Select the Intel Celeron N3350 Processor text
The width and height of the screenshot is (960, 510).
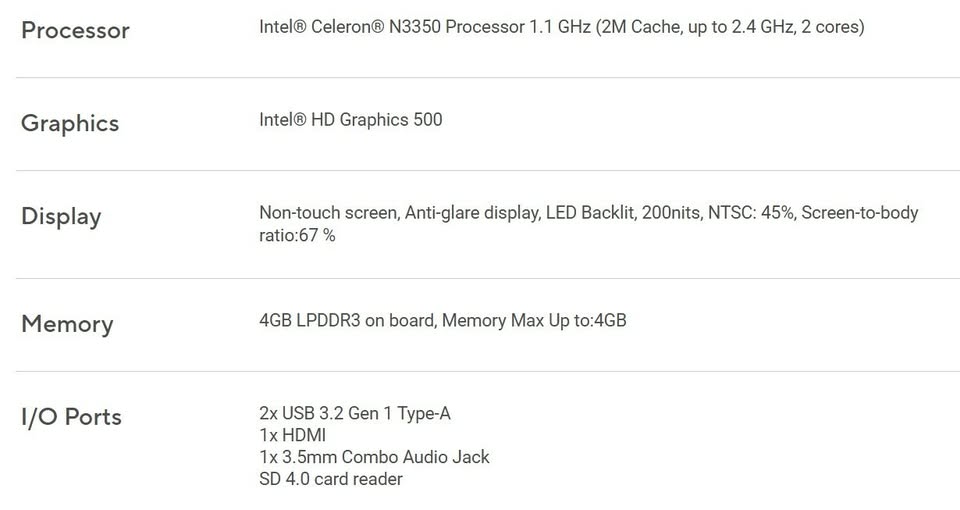[392, 27]
